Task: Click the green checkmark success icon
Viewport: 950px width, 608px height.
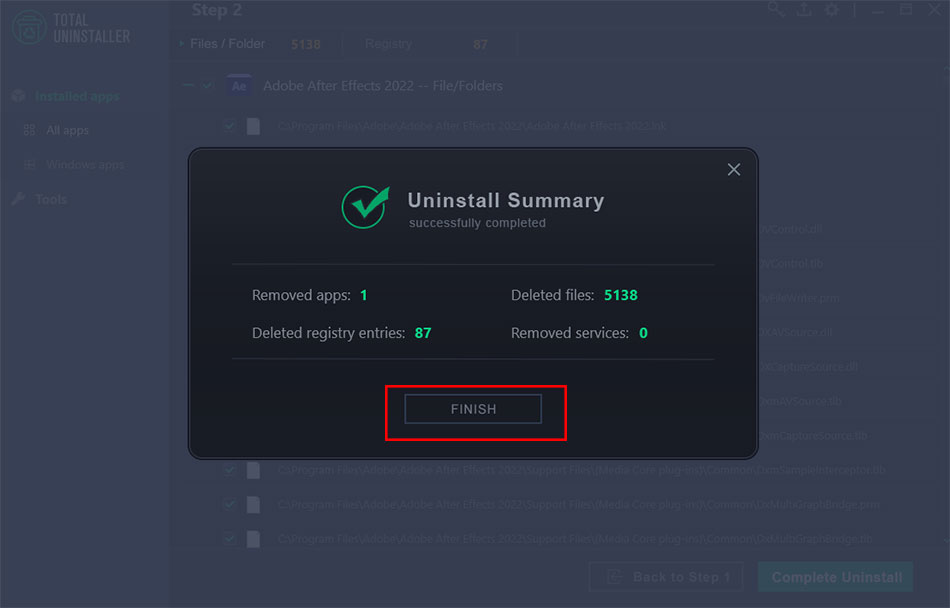Action: (x=365, y=207)
